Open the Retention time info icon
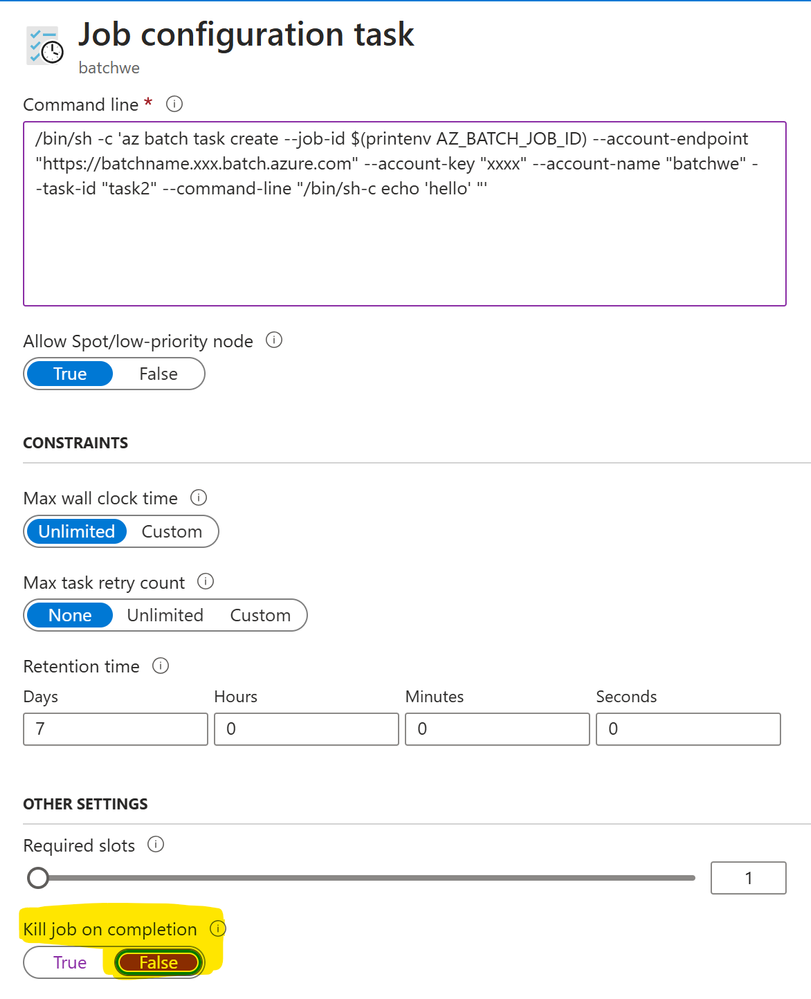Screen dimensions: 811x999 click(161, 666)
